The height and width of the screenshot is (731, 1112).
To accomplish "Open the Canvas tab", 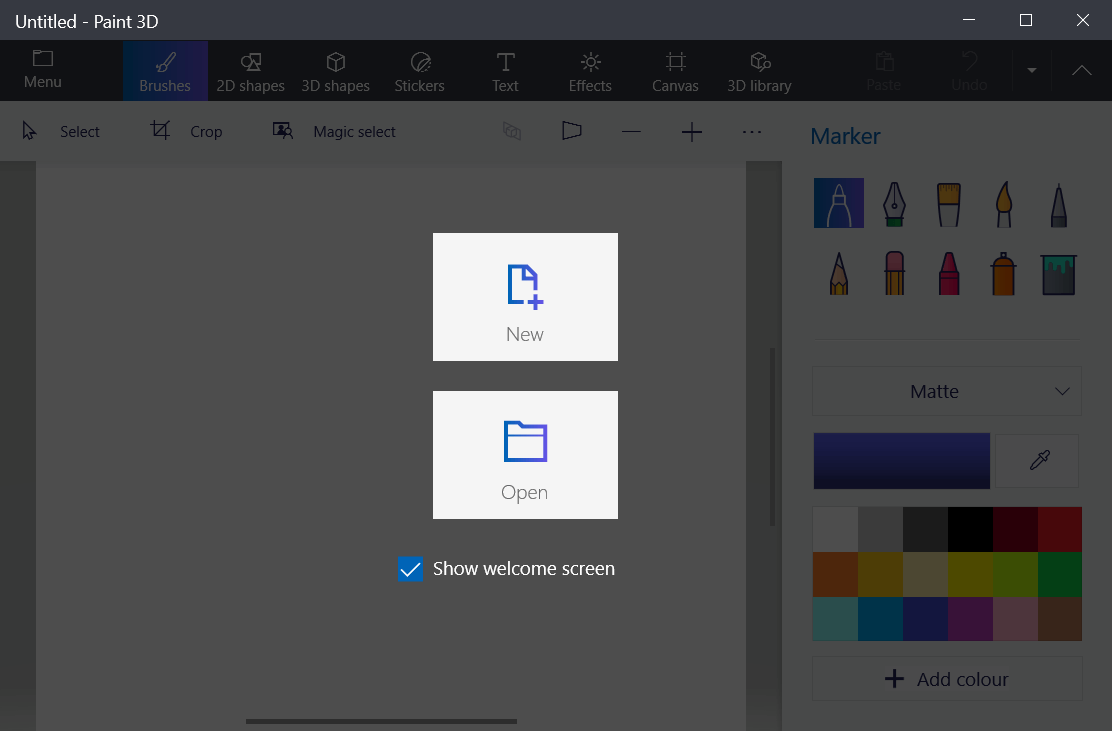I will click(x=675, y=71).
